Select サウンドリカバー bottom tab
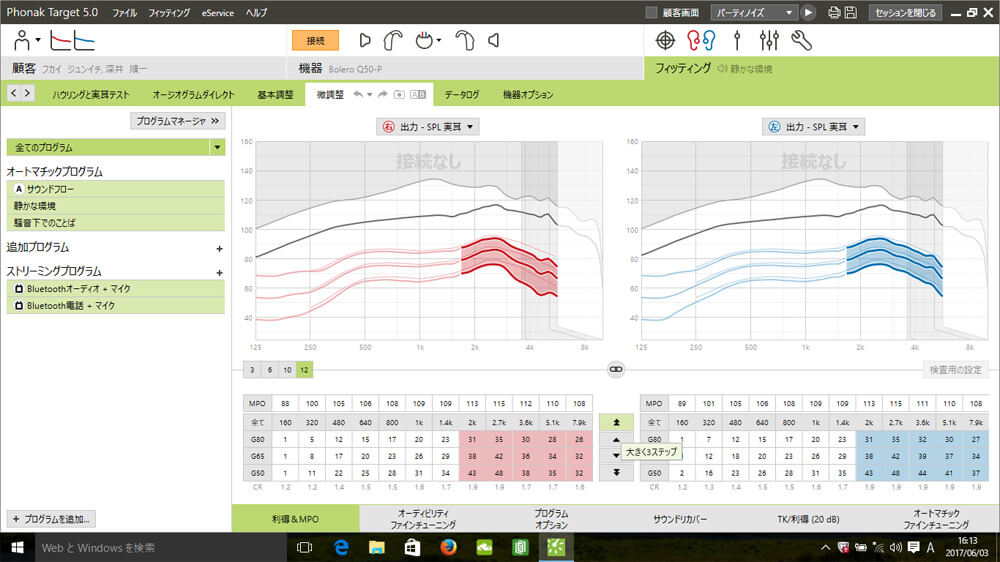This screenshot has width=1000, height=562. 680,519
